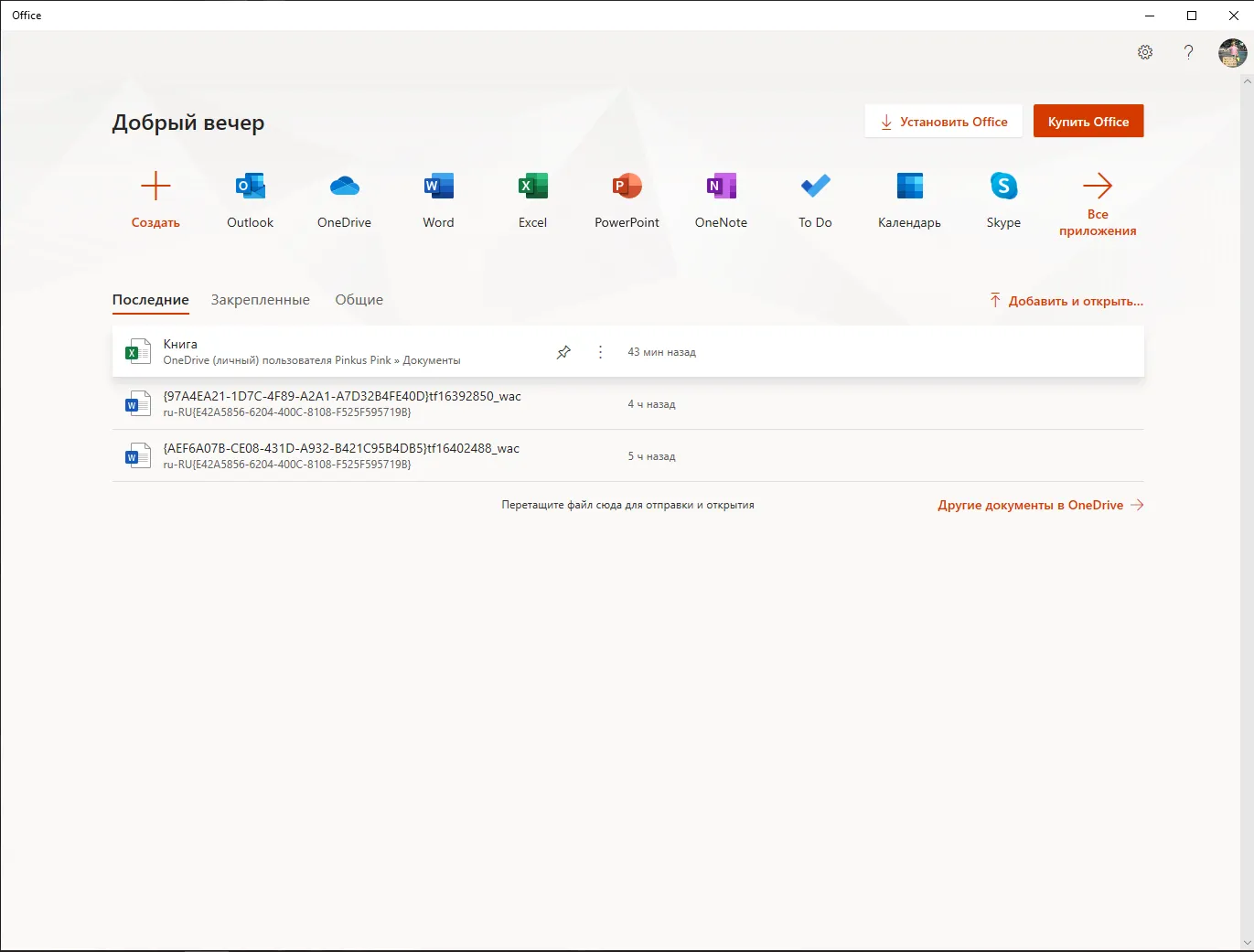Click the Установить Office button
Screen dimensions: 1254x952
click(x=943, y=122)
